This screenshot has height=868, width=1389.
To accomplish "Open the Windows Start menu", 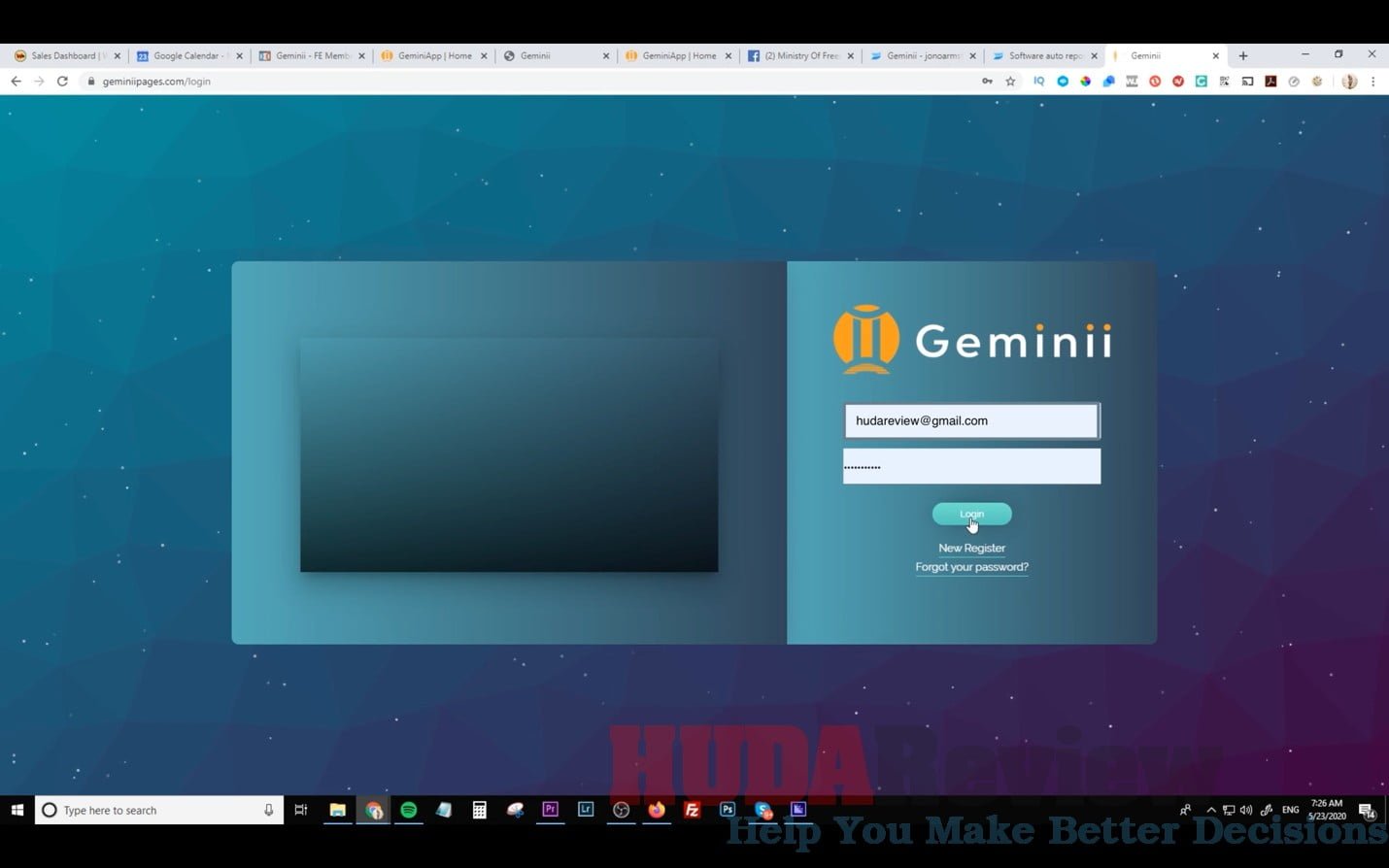I will [x=17, y=810].
